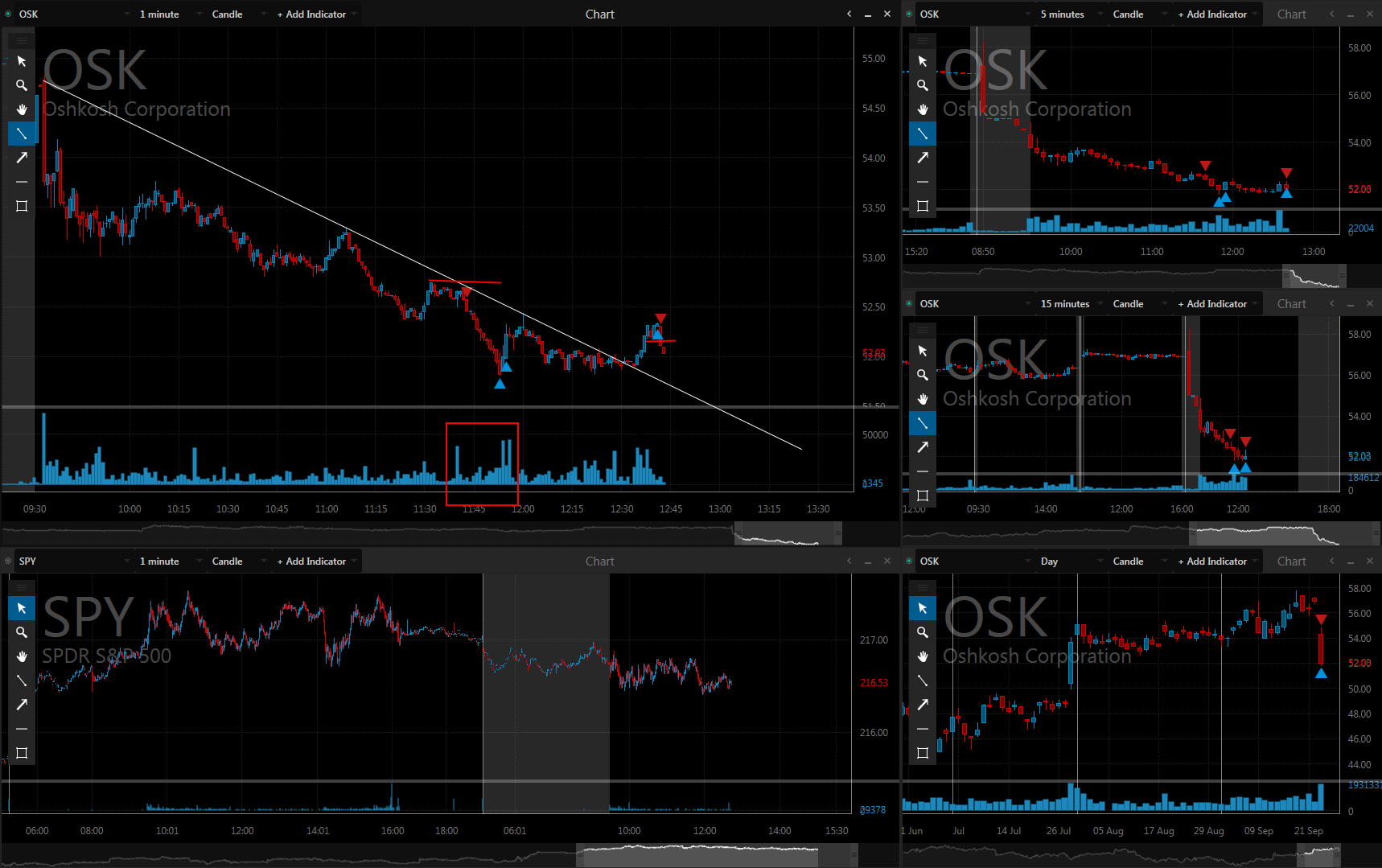Click OSK symbol field in 1-minute chart
Image resolution: width=1382 pixels, height=868 pixels.
pyautogui.click(x=72, y=14)
